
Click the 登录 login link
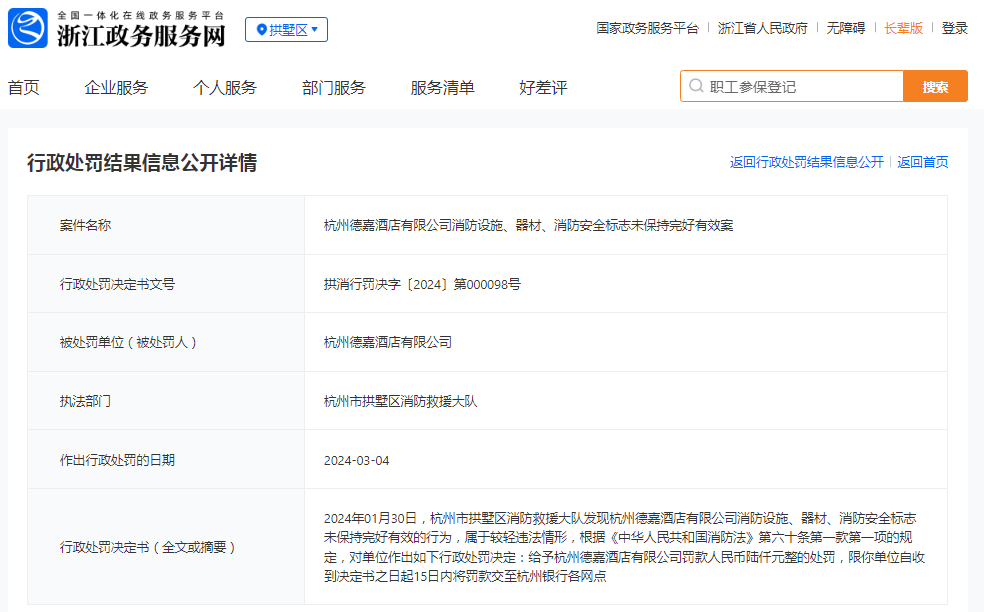955,28
